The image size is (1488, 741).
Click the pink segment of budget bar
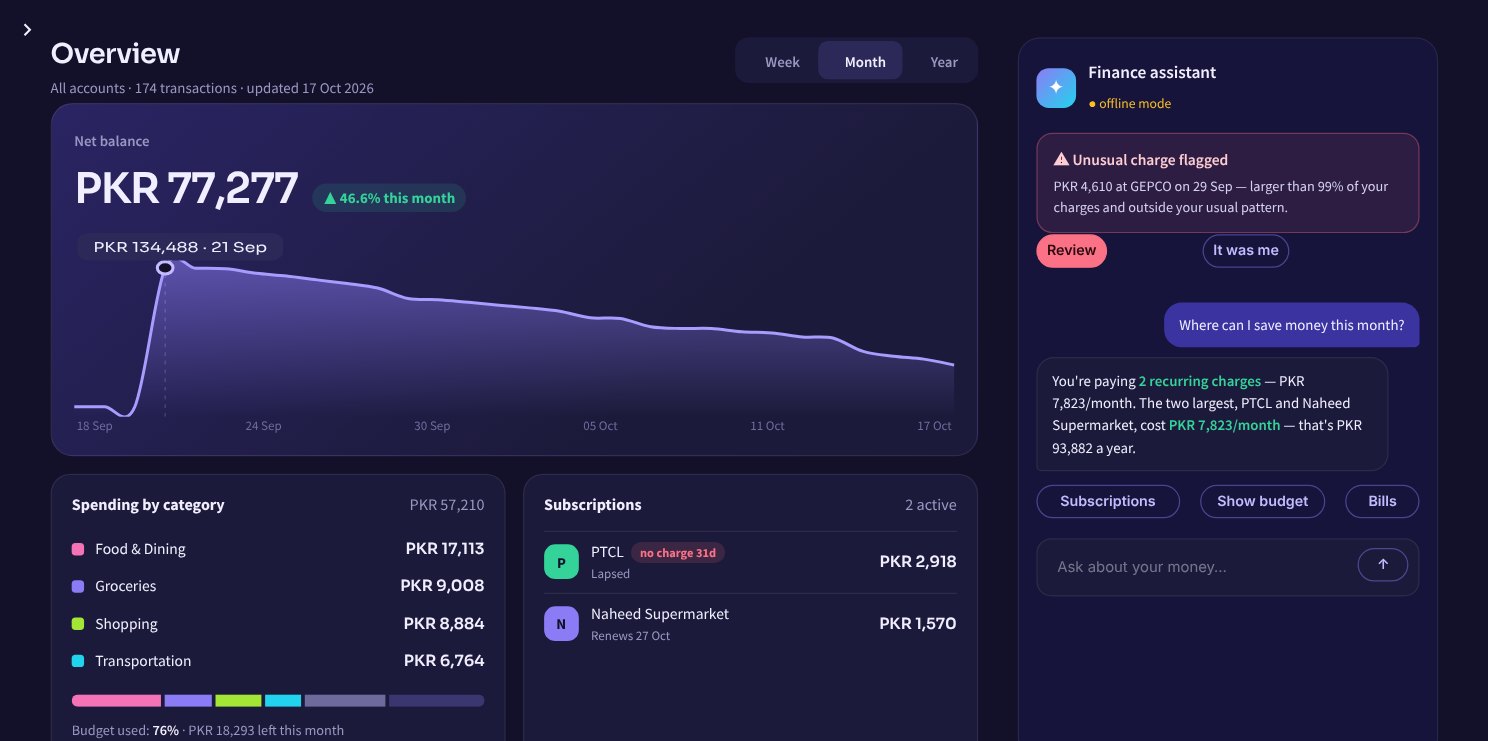point(116,701)
